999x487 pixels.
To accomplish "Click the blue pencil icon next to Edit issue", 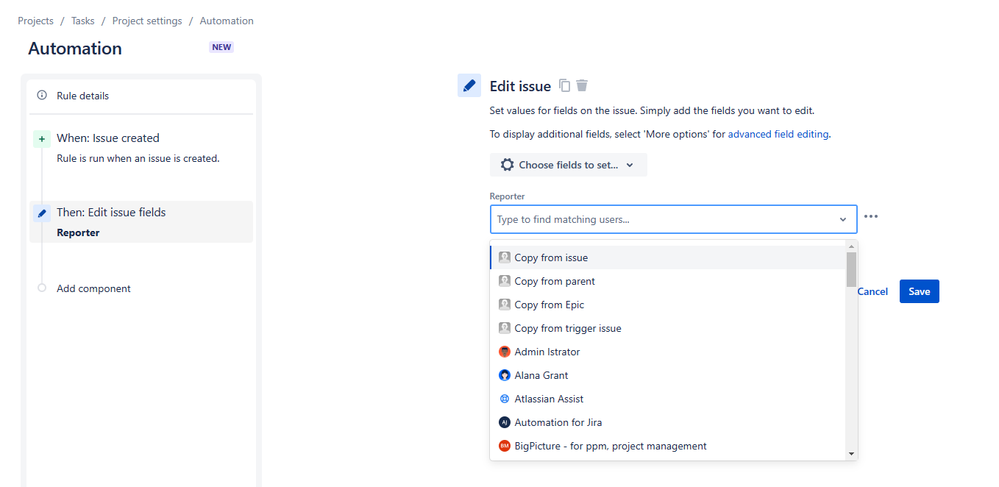I will 469,85.
